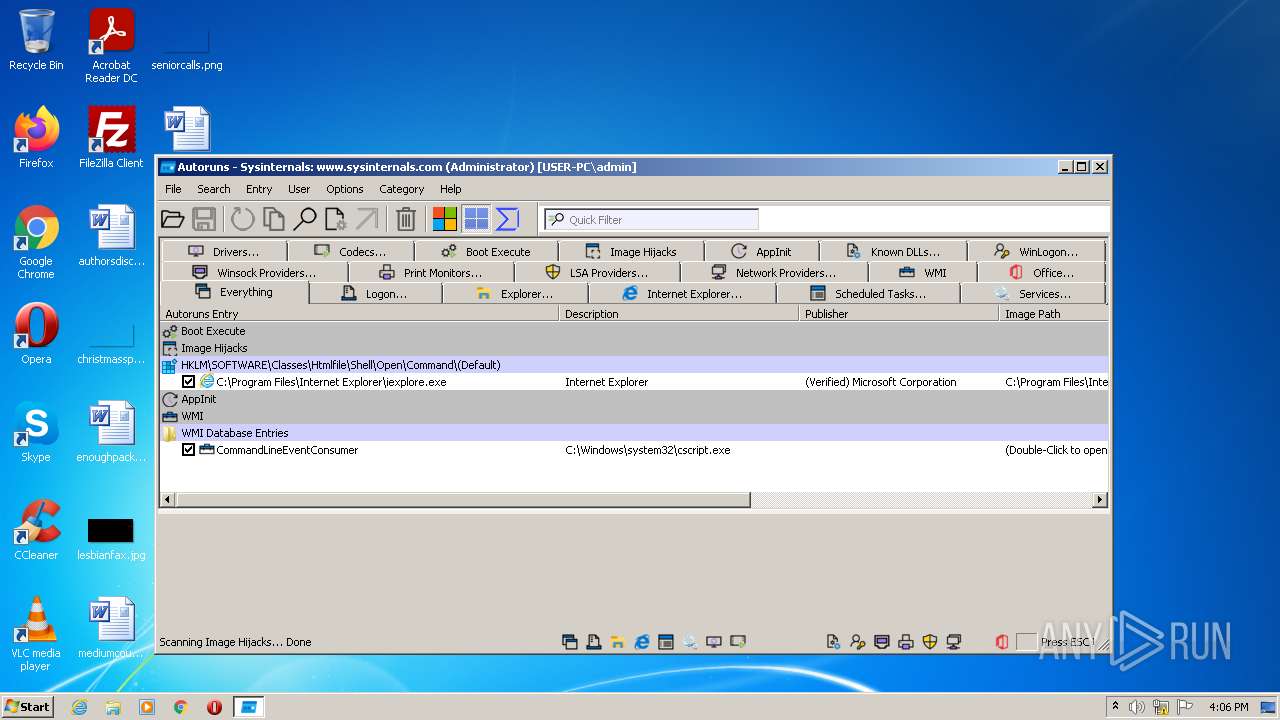Select the cscript.exe description cell
This screenshot has height=720, width=1280.
[647, 450]
